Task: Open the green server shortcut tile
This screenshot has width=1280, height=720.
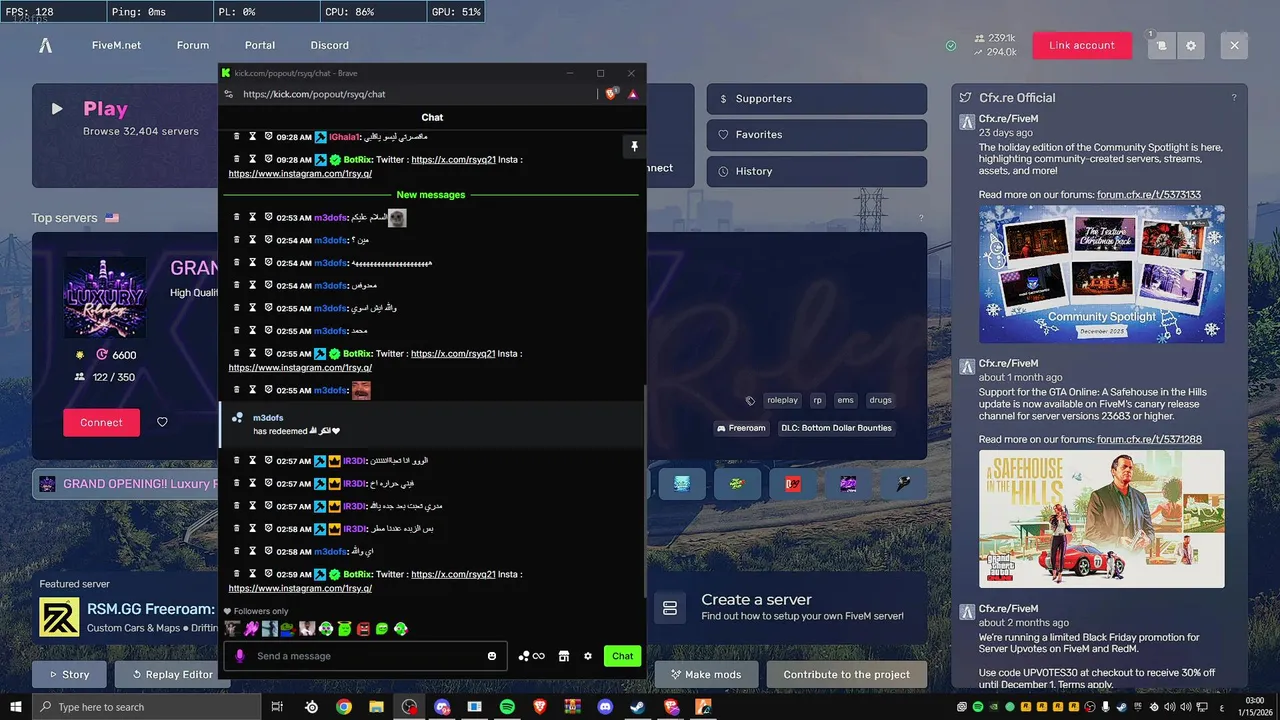Action: [737, 484]
